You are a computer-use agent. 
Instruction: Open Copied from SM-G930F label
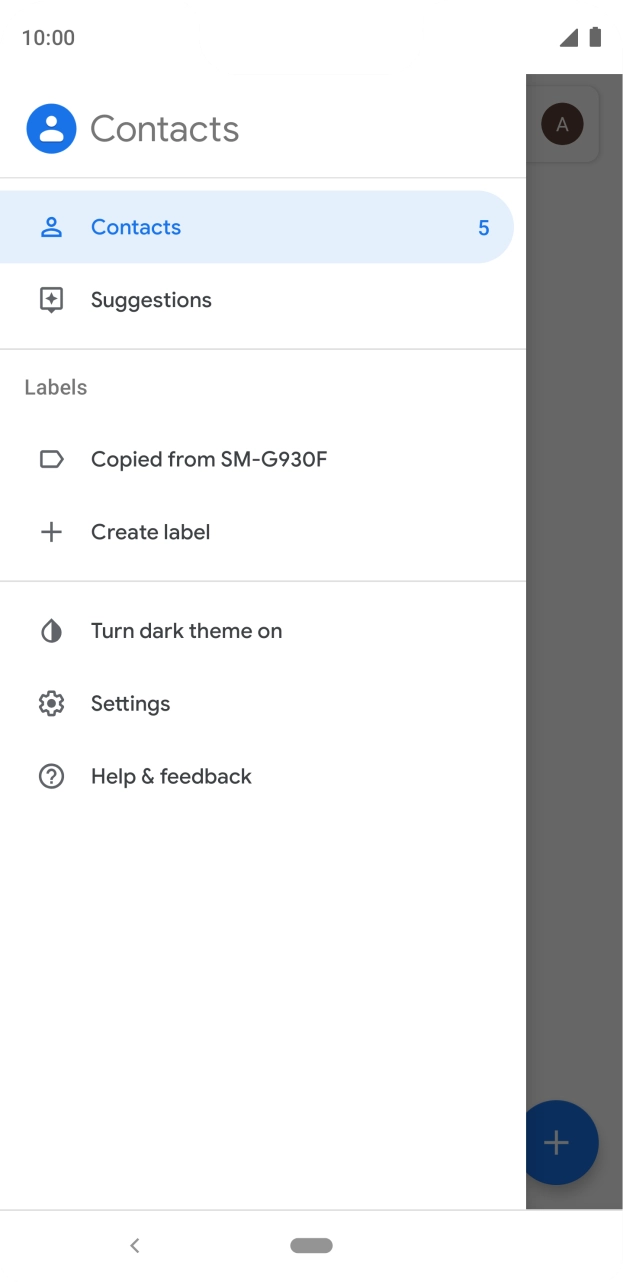pos(209,459)
